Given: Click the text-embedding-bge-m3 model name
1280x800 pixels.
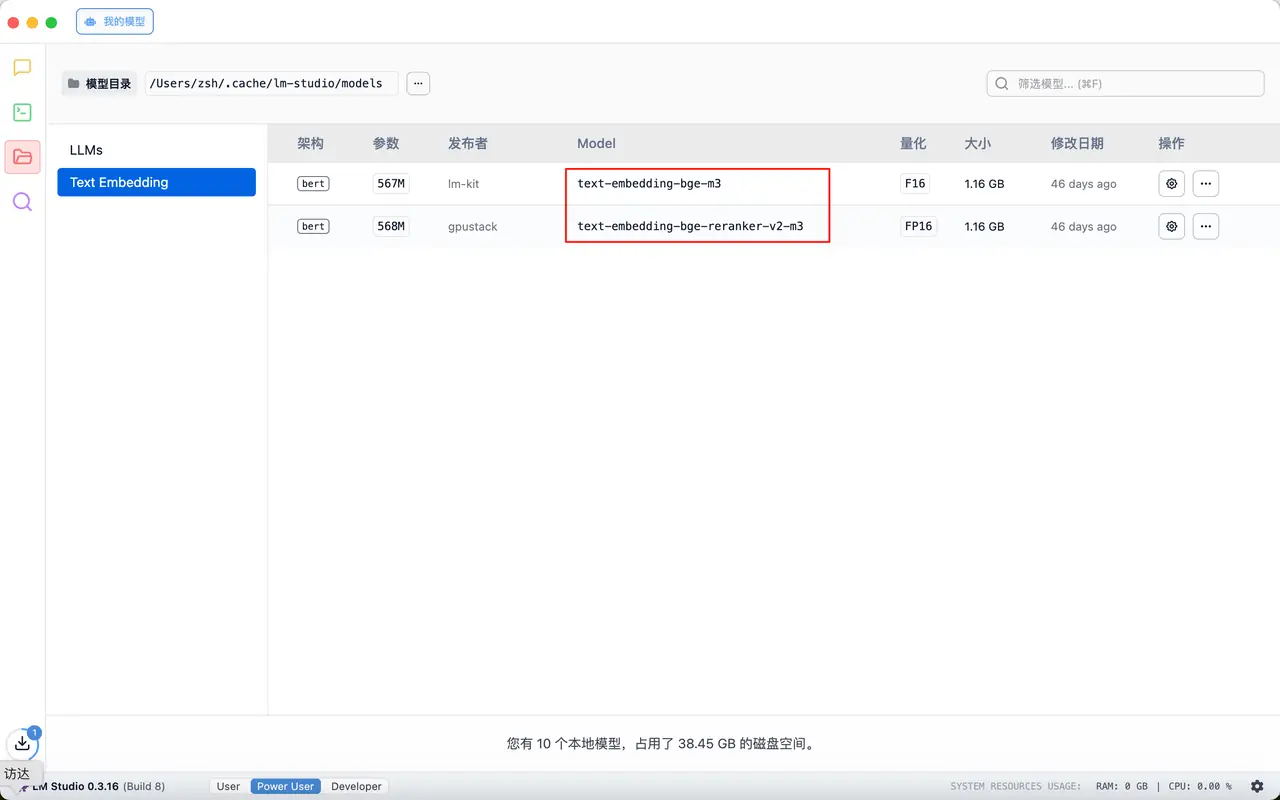Looking at the screenshot, I should pyautogui.click(x=649, y=184).
